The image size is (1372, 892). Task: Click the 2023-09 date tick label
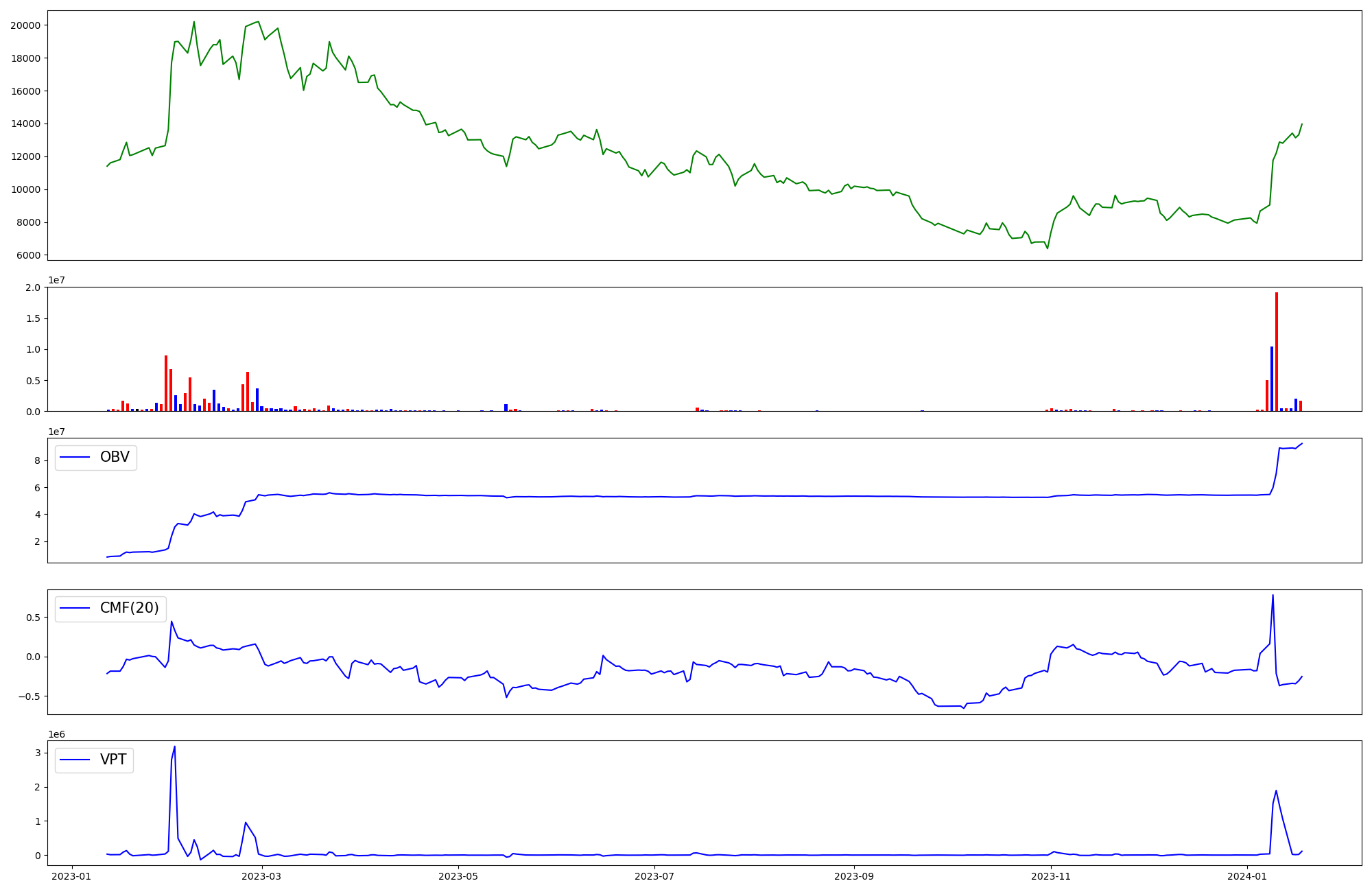point(855,876)
